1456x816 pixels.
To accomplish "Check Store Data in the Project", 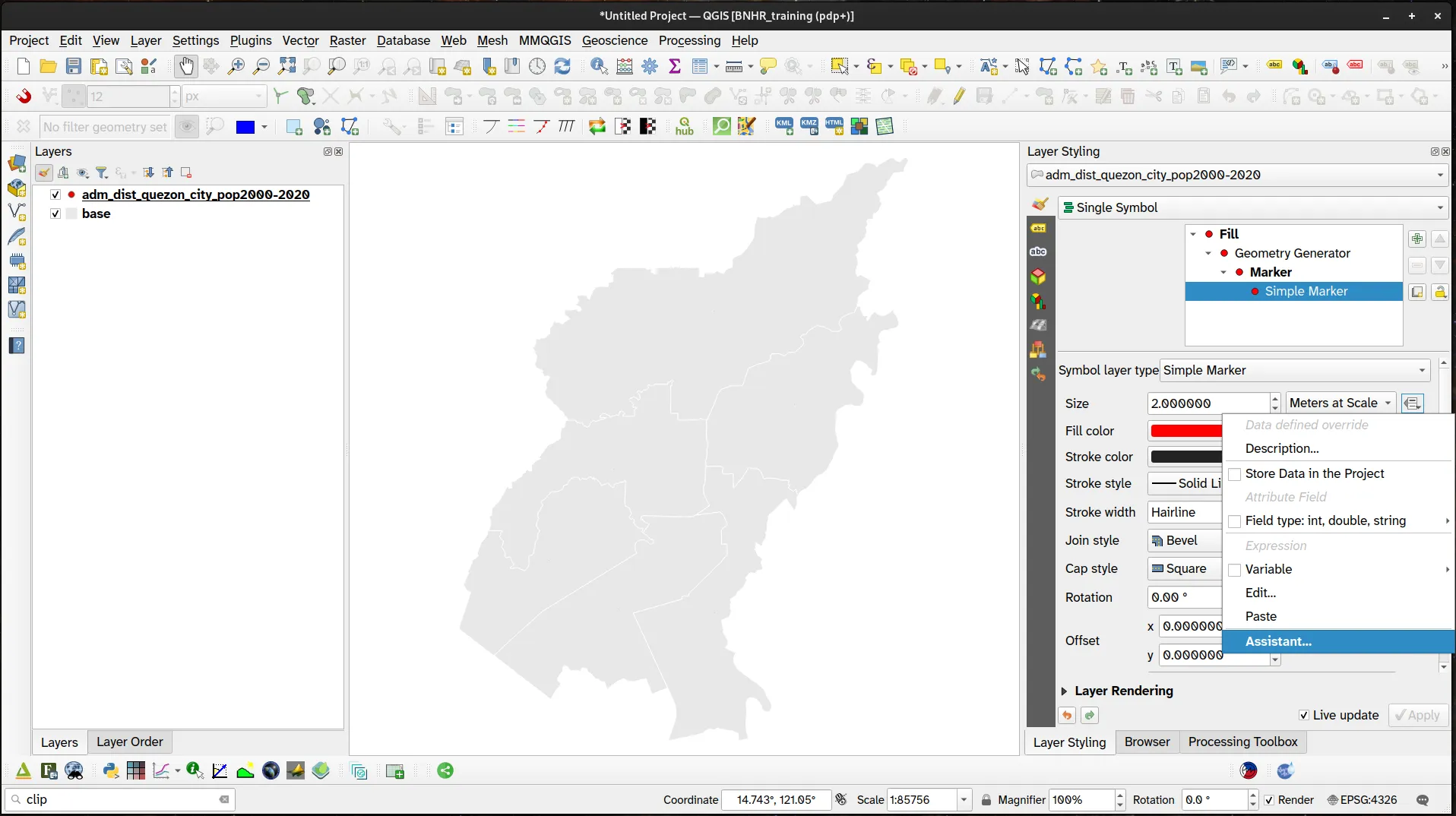I will coord(1235,474).
